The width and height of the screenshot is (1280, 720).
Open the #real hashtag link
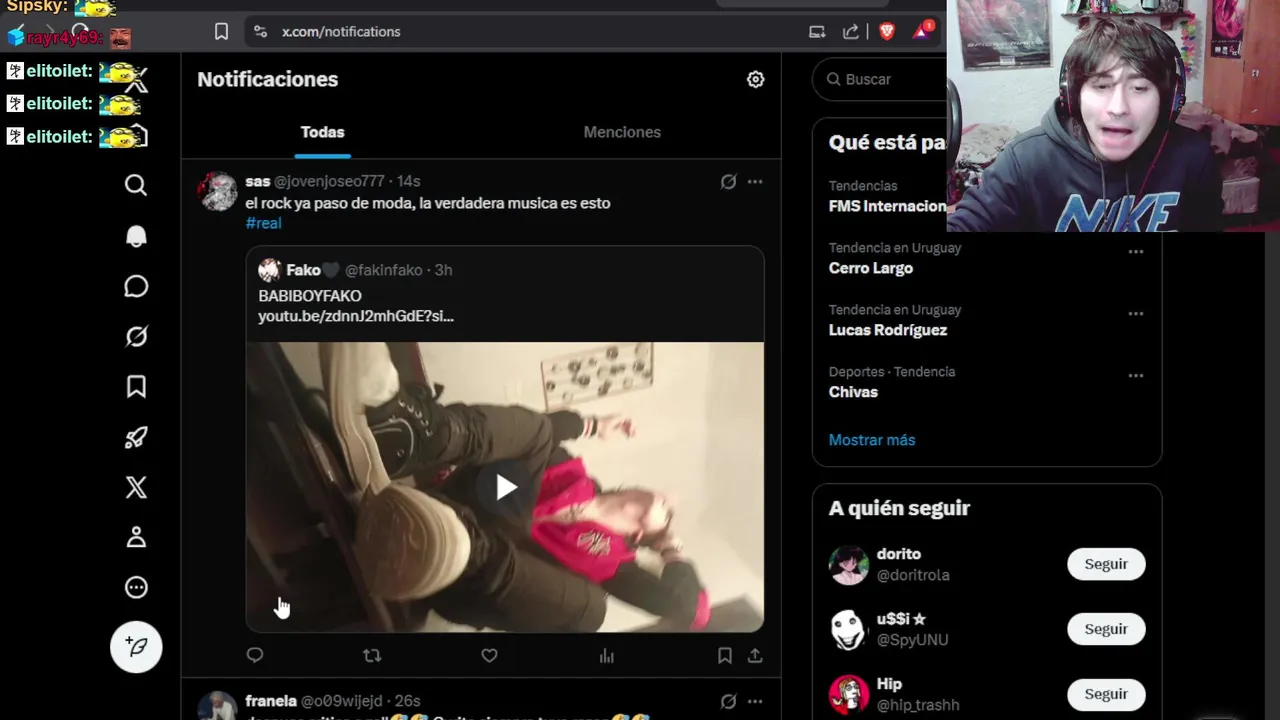(264, 223)
